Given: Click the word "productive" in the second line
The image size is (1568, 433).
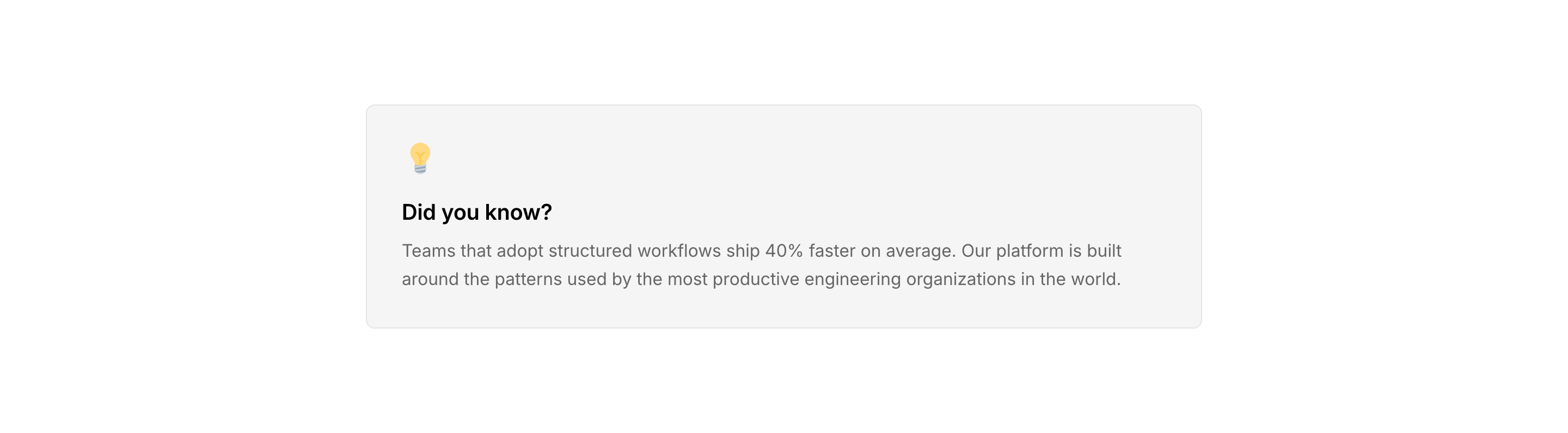Looking at the screenshot, I should (x=755, y=279).
